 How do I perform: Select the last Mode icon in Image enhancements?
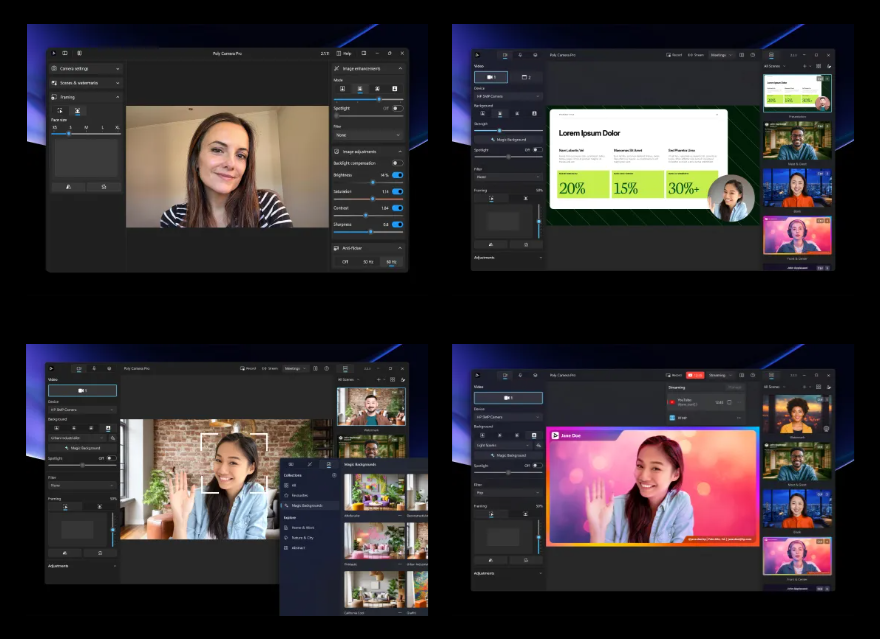[x=395, y=89]
